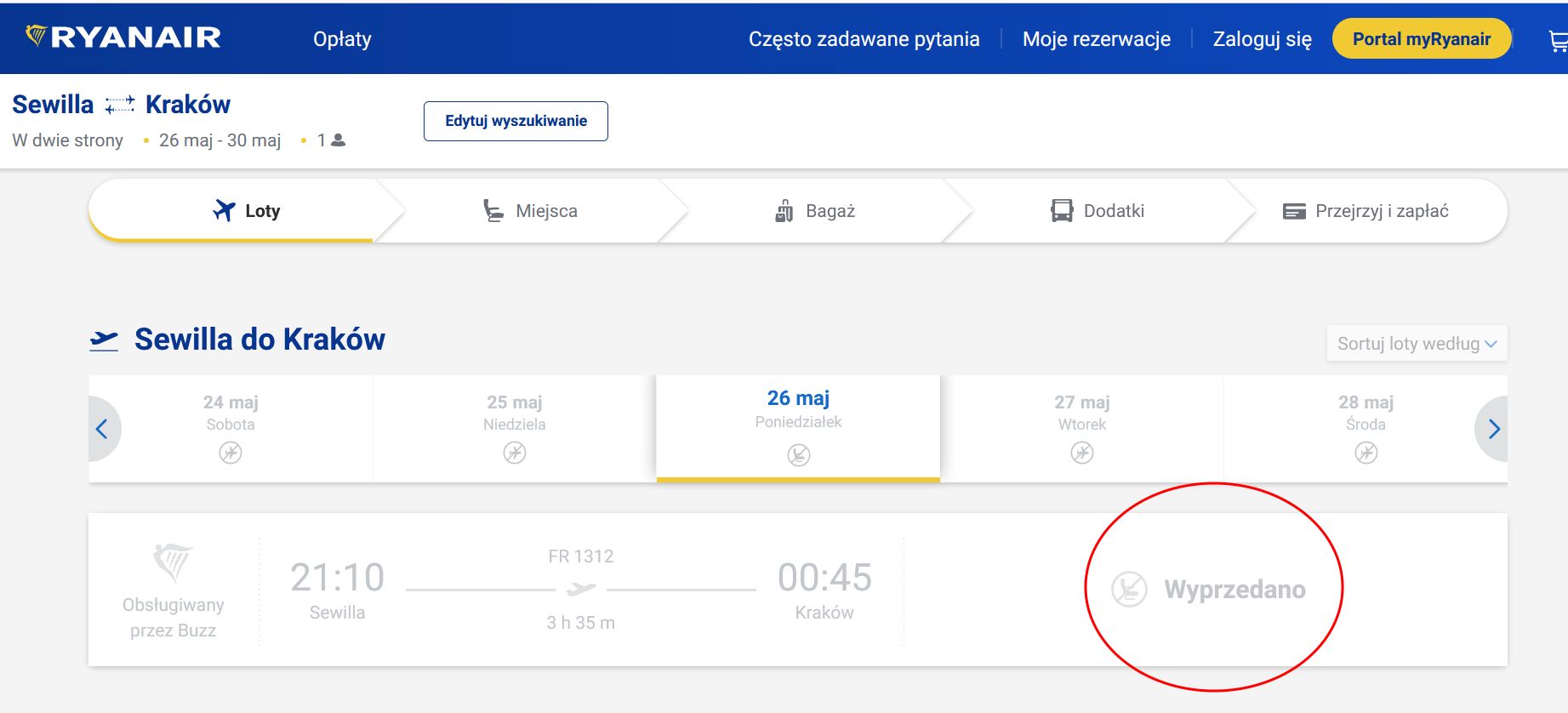Click the Ryanair logo
1568x713 pixels.
(x=123, y=37)
